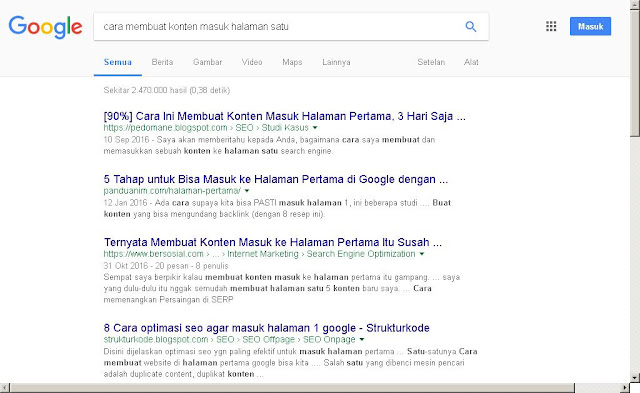This screenshot has width=640, height=393.
Task: Expand dropdown arrow next to bersosial.com URL
Action: pos(422,254)
